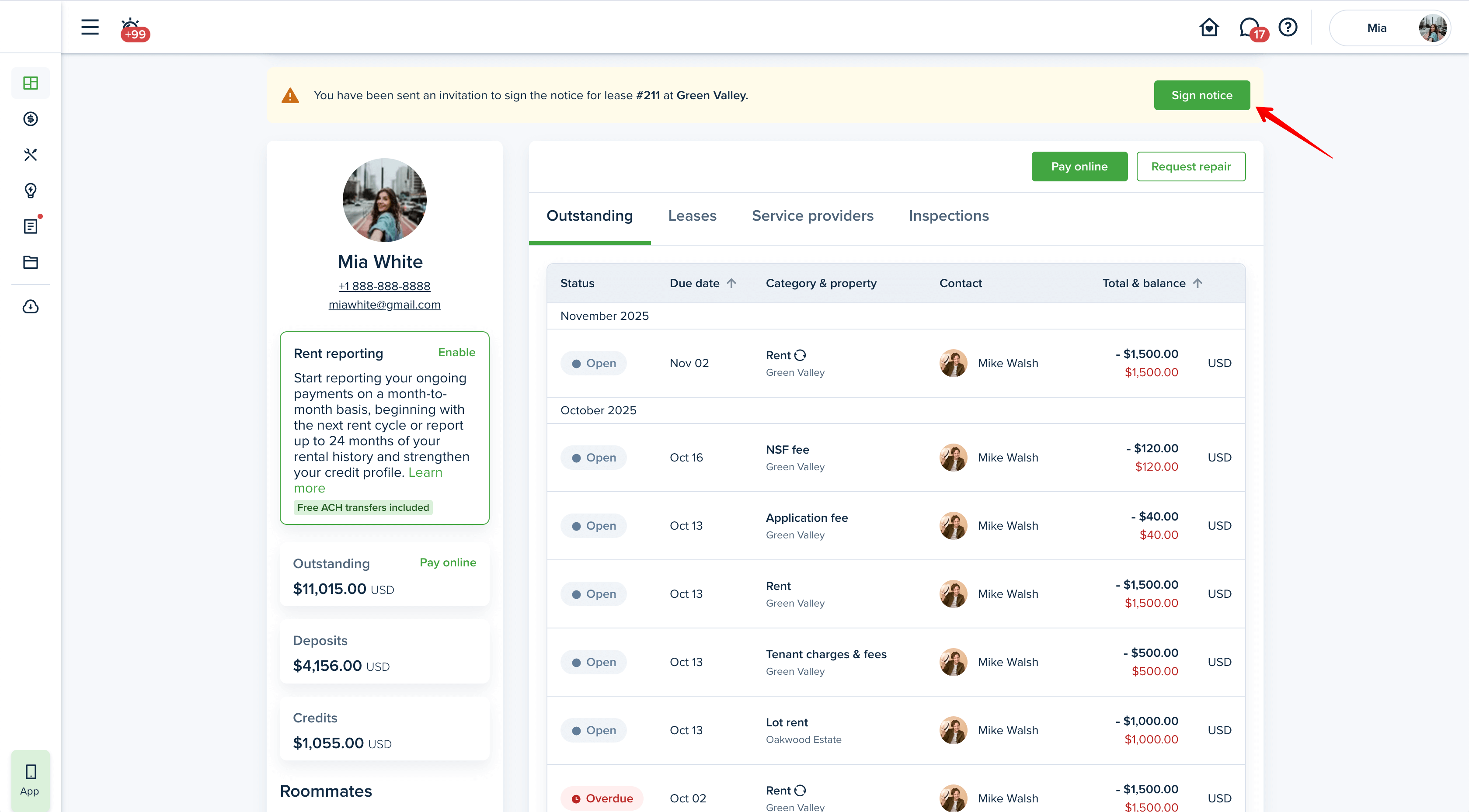Viewport: 1469px width, 812px height.
Task: Enable rent reporting
Action: pos(456,352)
